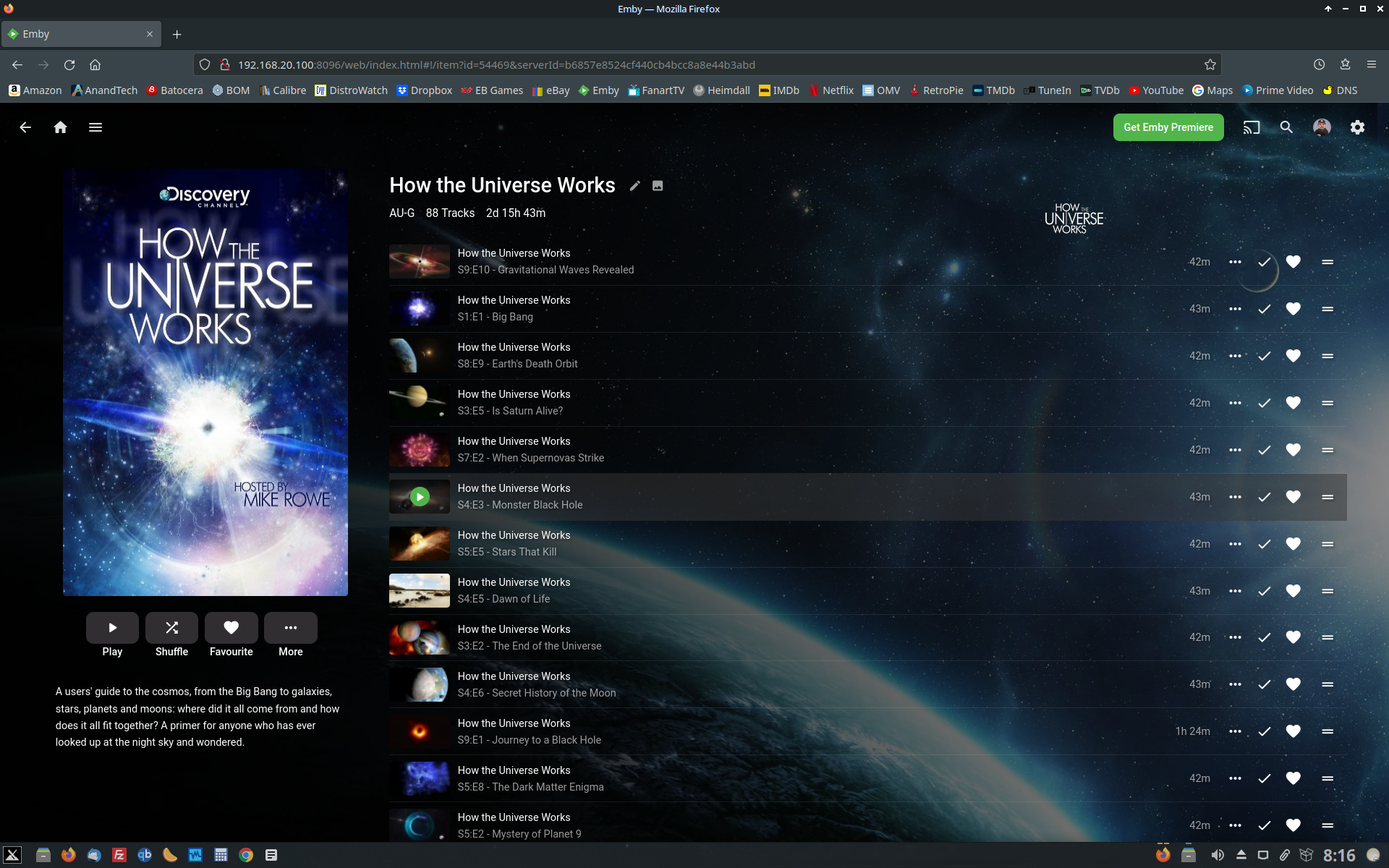Edit images next to the title
The height and width of the screenshot is (868, 1389).
pos(658,186)
